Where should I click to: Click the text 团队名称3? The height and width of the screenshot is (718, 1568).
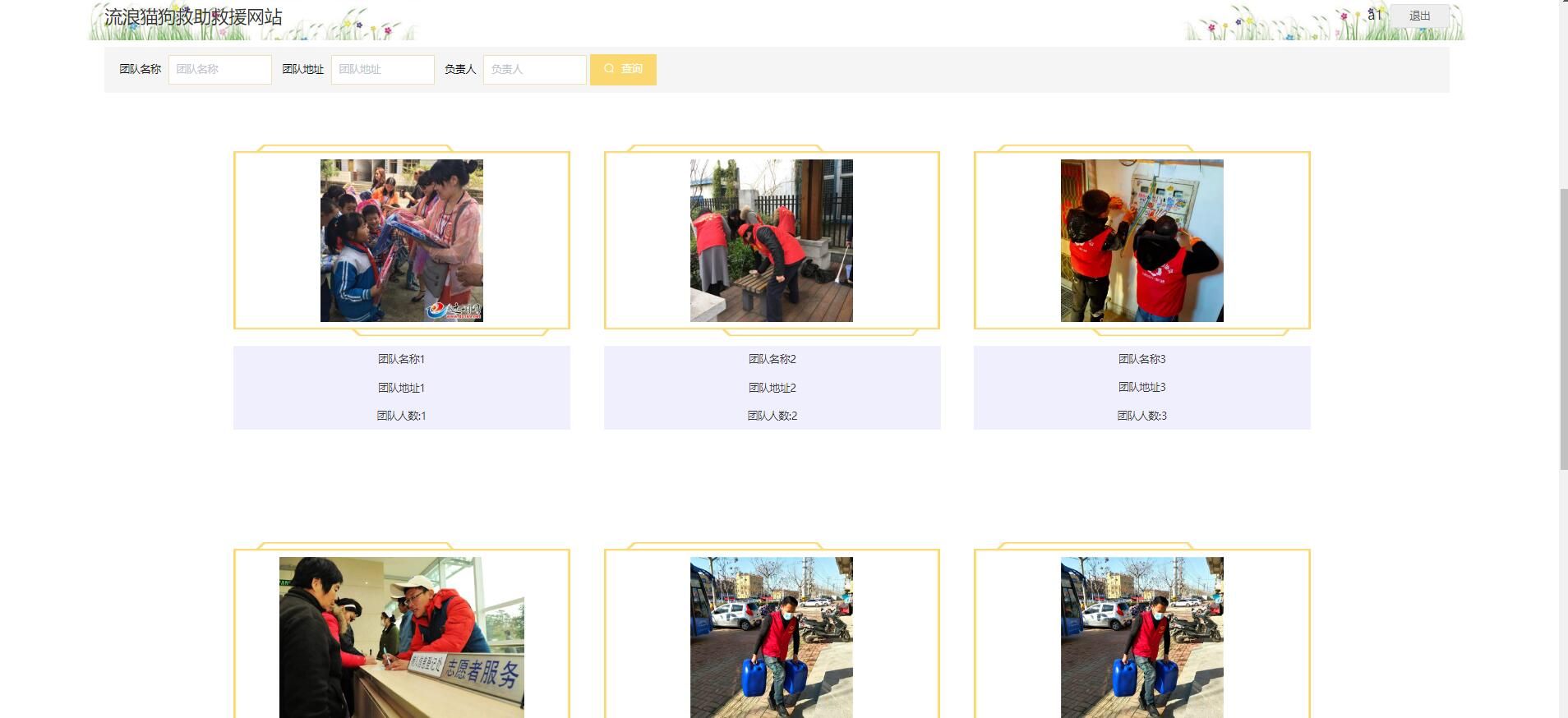(x=1142, y=359)
